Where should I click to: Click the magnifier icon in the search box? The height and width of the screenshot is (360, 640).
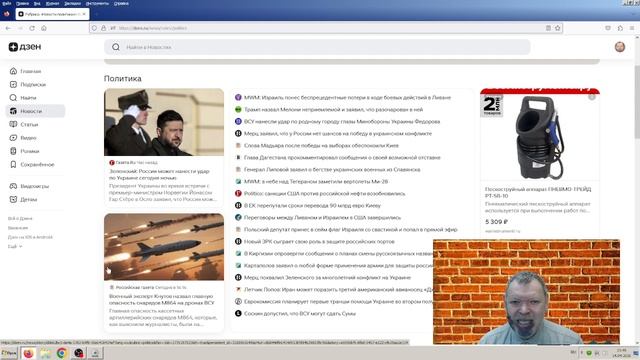pyautogui.click(x=116, y=47)
